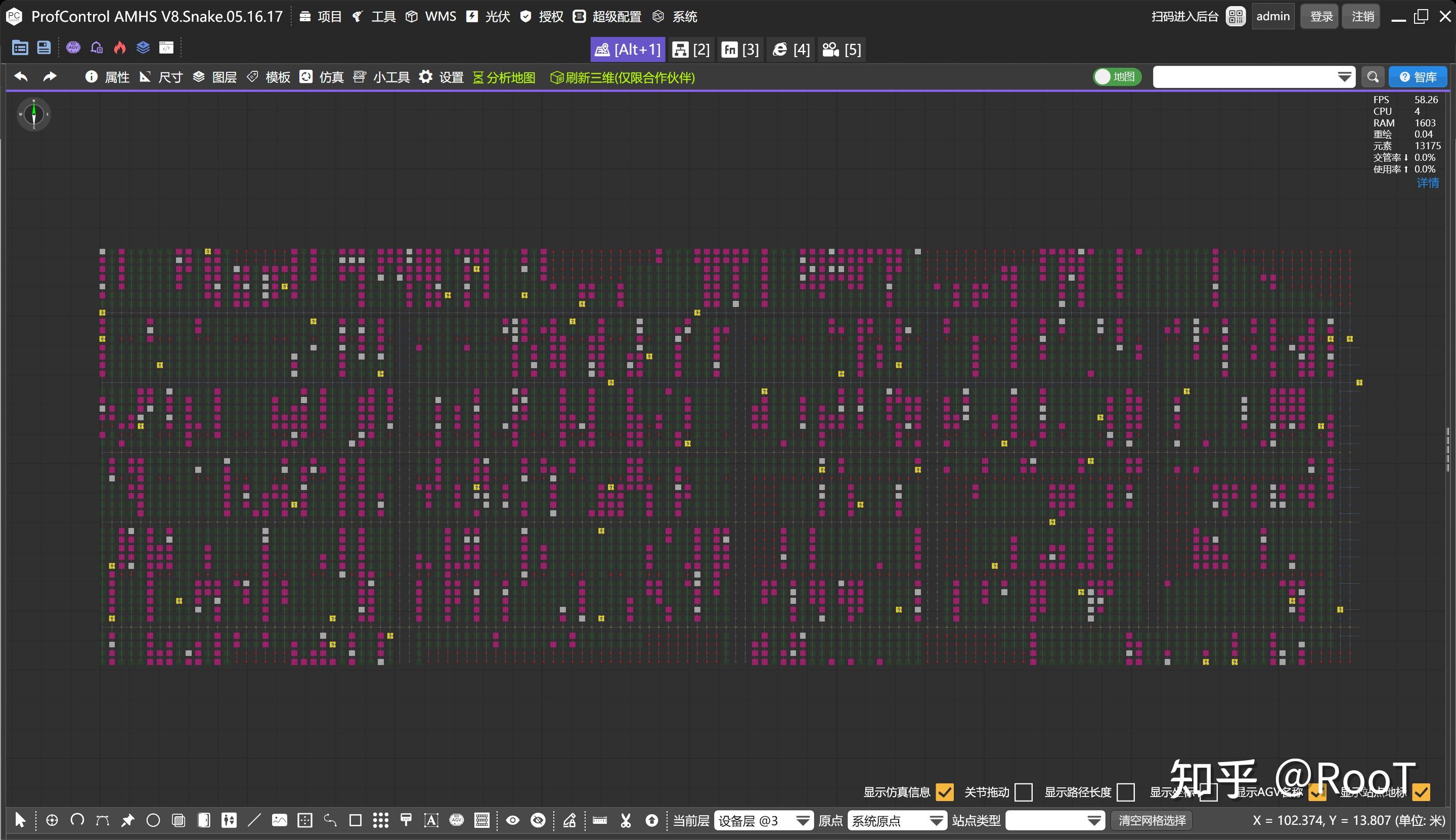Click the undo arrow
The height and width of the screenshot is (840, 1456).
tap(21, 77)
